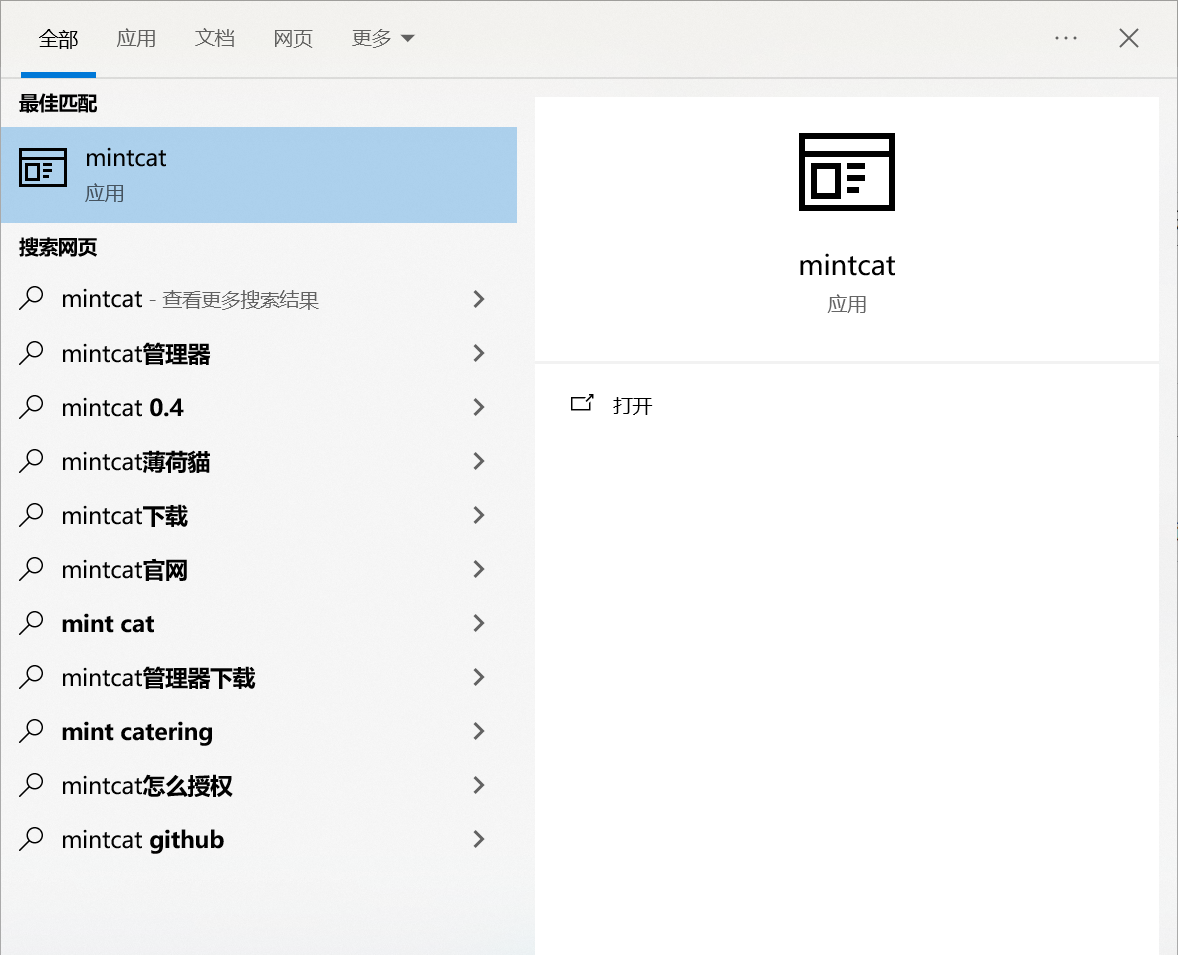
Task: Switch to the 全部 tab
Action: (x=59, y=38)
